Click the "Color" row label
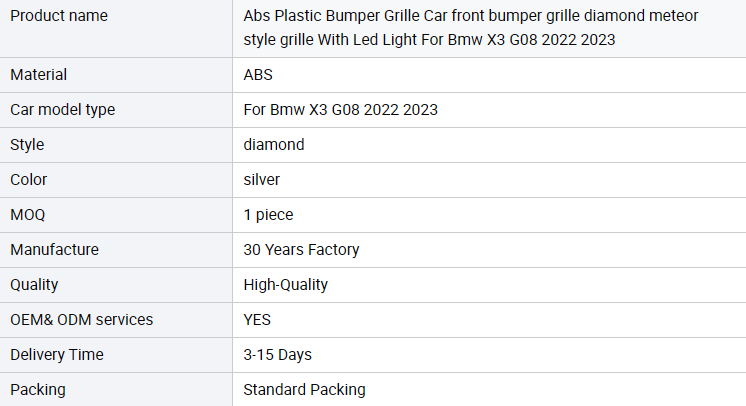Image resolution: width=746 pixels, height=406 pixels. [29, 180]
